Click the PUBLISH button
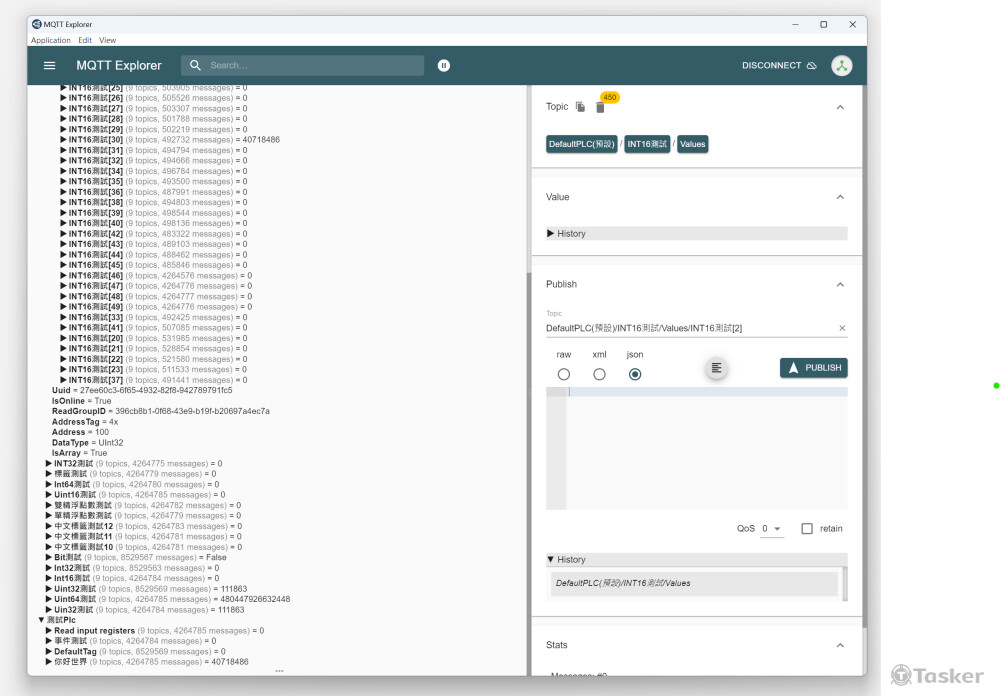 [x=813, y=367]
